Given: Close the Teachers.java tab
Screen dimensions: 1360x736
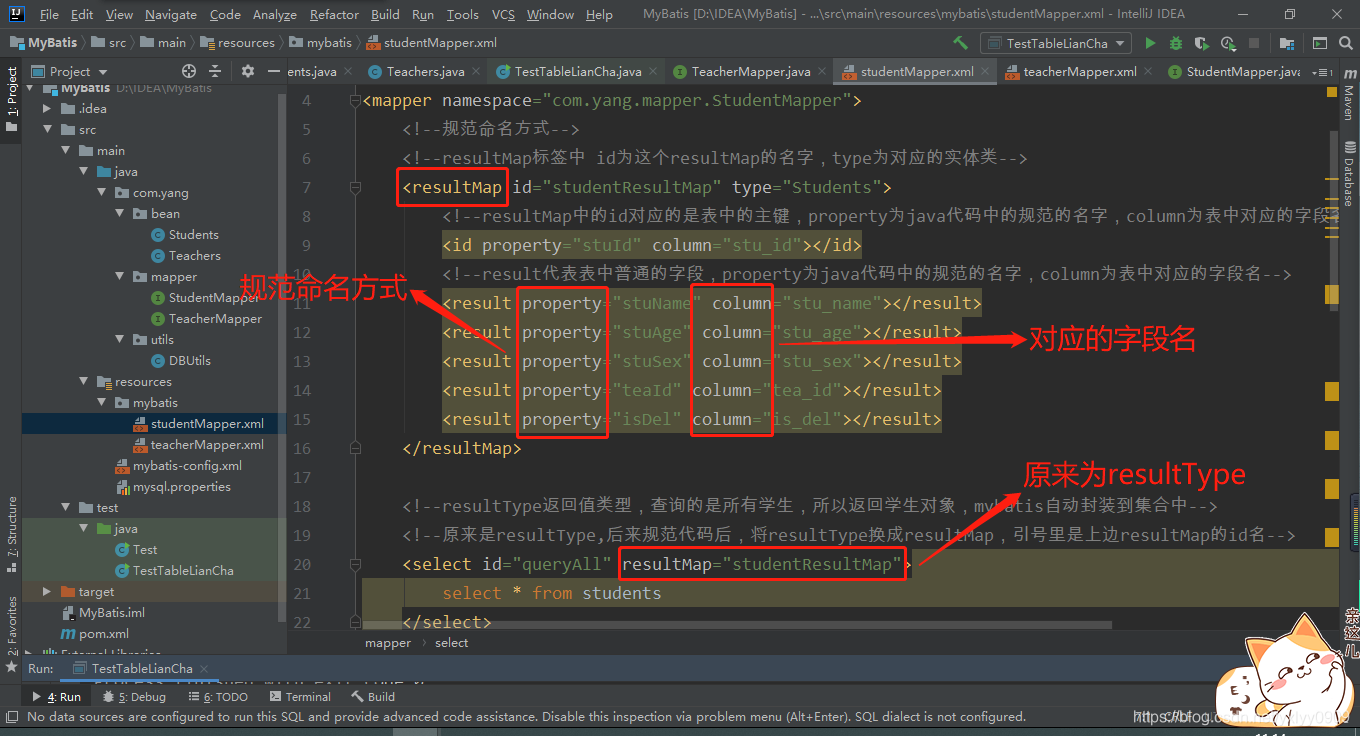Looking at the screenshot, I should coord(477,72).
